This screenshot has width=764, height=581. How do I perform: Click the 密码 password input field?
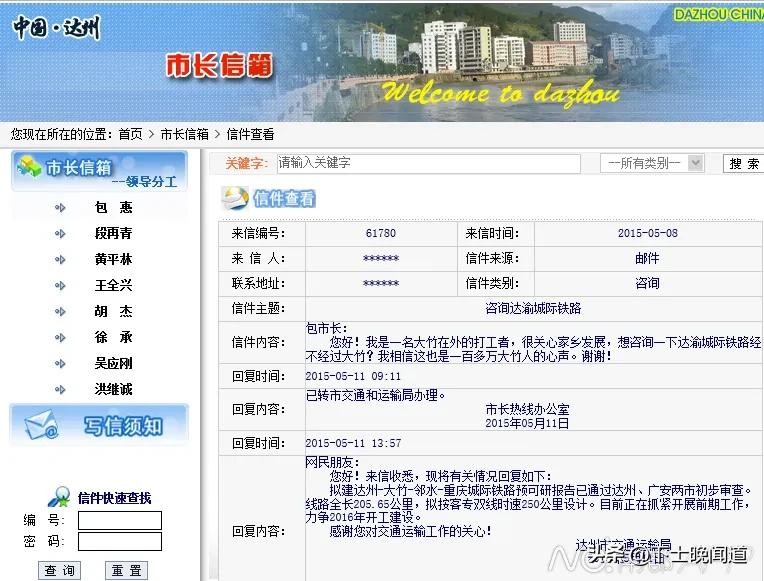click(119, 542)
